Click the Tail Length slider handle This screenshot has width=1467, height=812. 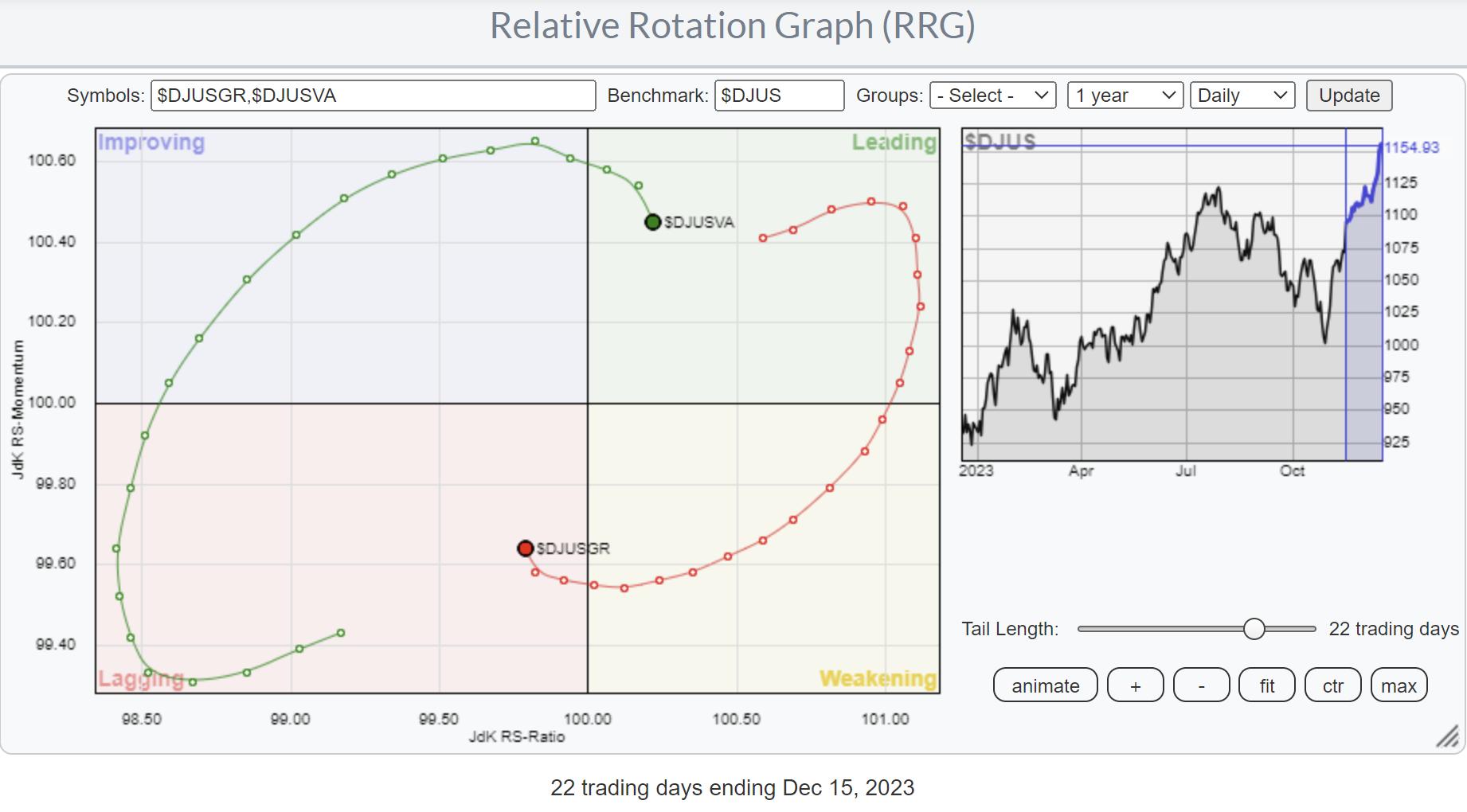tap(1254, 629)
